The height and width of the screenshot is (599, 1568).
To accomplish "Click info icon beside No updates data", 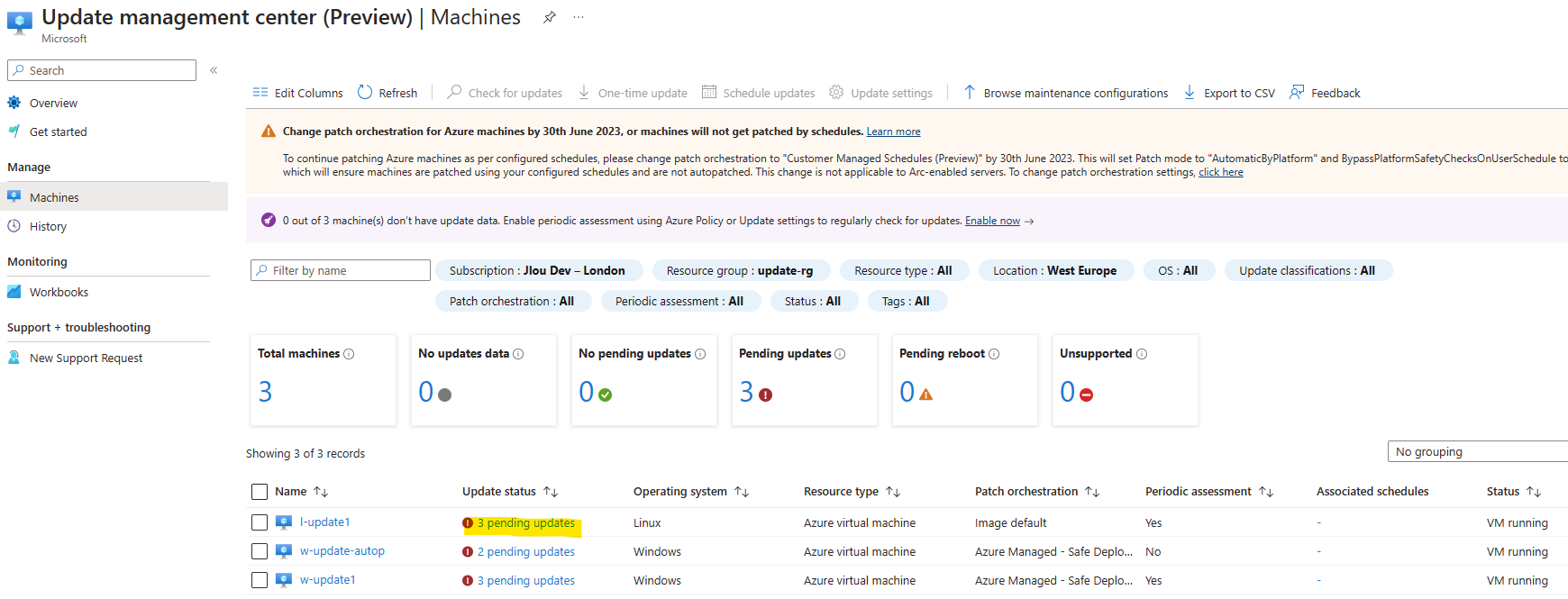I will pyautogui.click(x=518, y=354).
